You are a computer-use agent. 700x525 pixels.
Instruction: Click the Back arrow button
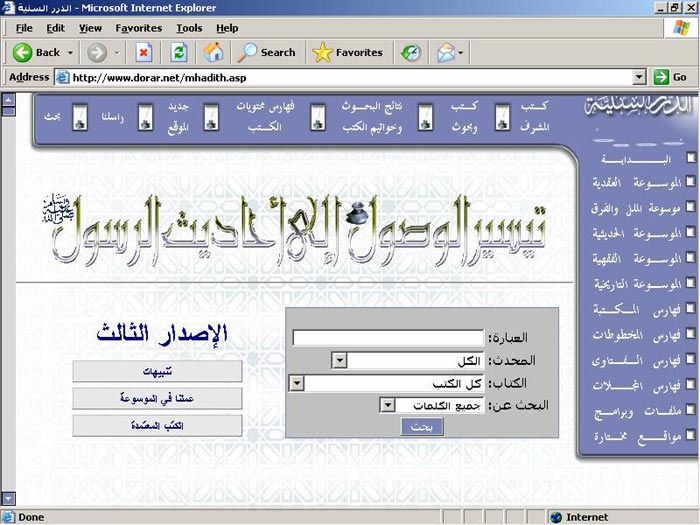(x=37, y=52)
